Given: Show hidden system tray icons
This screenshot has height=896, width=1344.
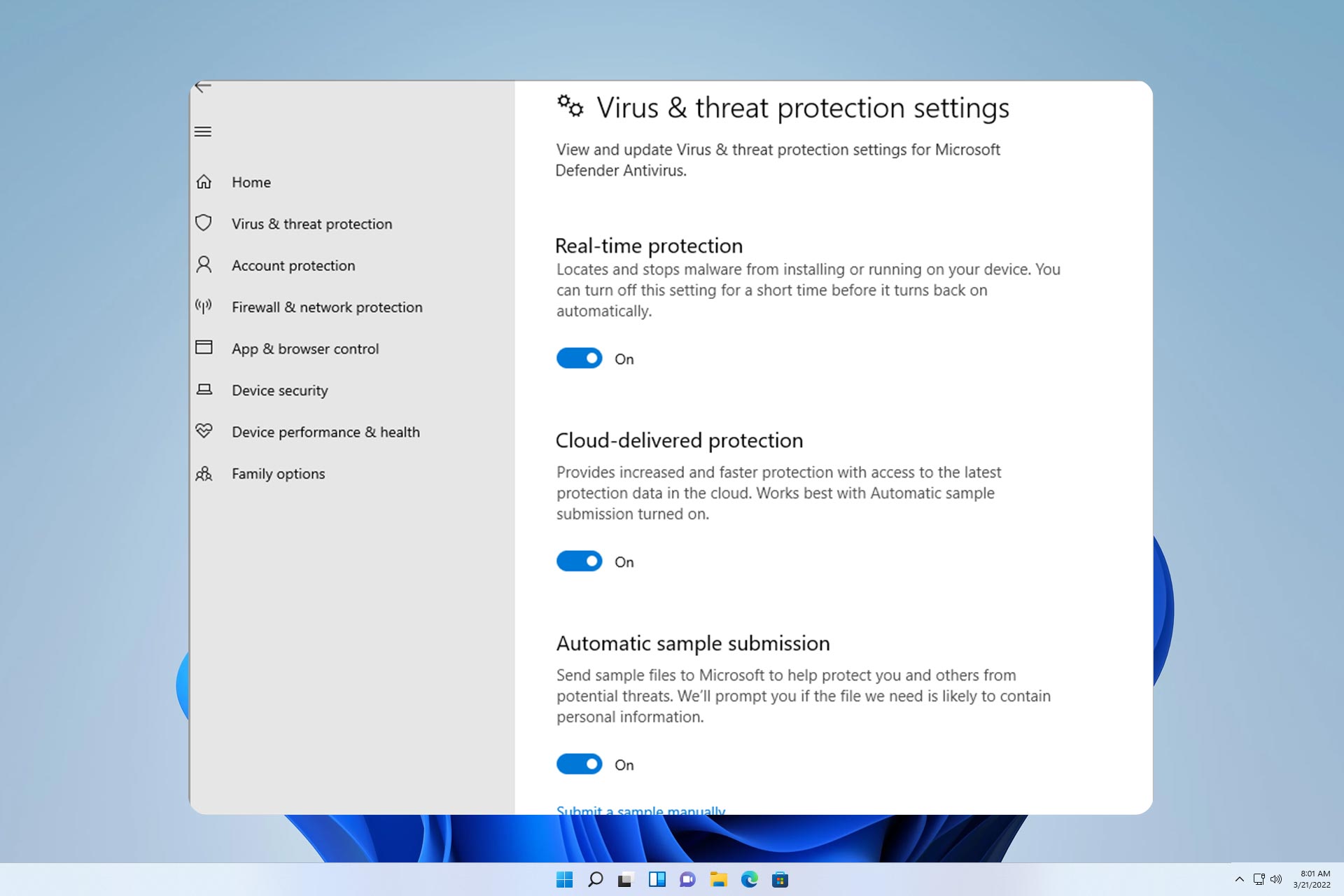Looking at the screenshot, I should coord(1240,879).
